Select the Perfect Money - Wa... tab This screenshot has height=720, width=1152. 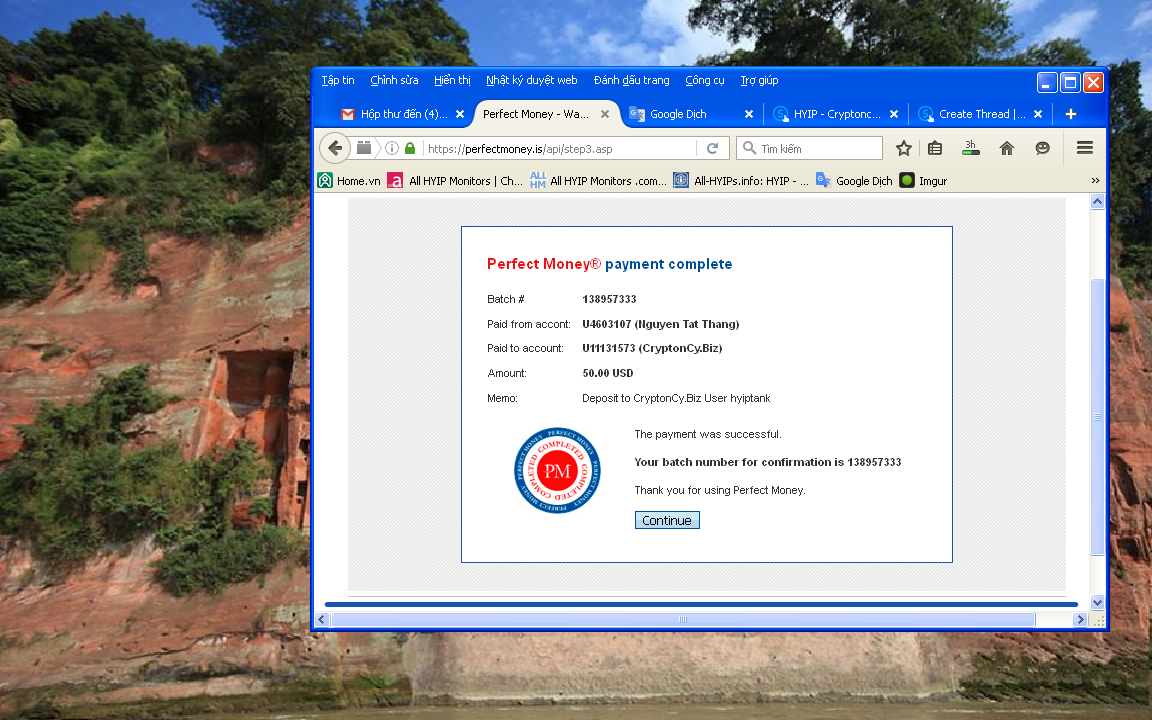coord(536,114)
